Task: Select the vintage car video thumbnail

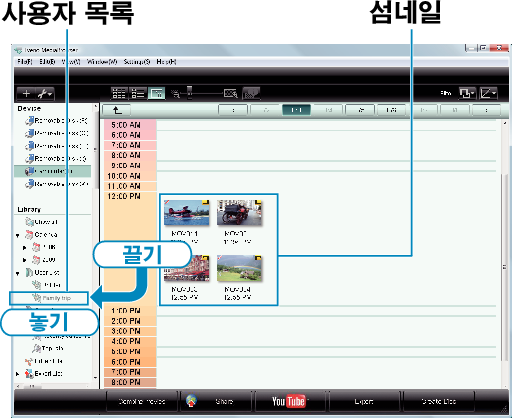Action: 239,213
